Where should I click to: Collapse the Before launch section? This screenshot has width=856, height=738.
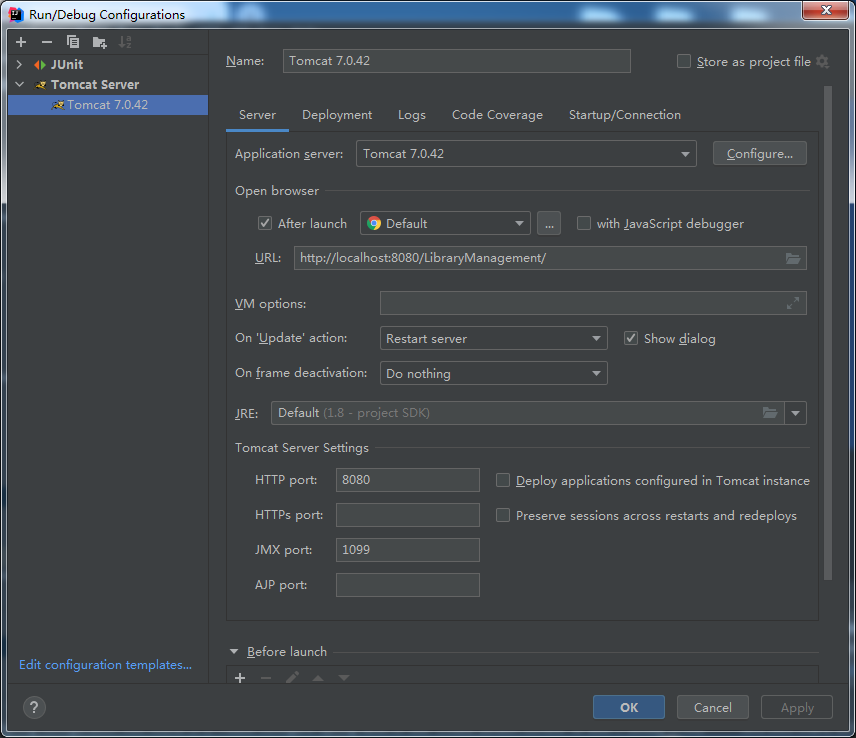tap(234, 651)
